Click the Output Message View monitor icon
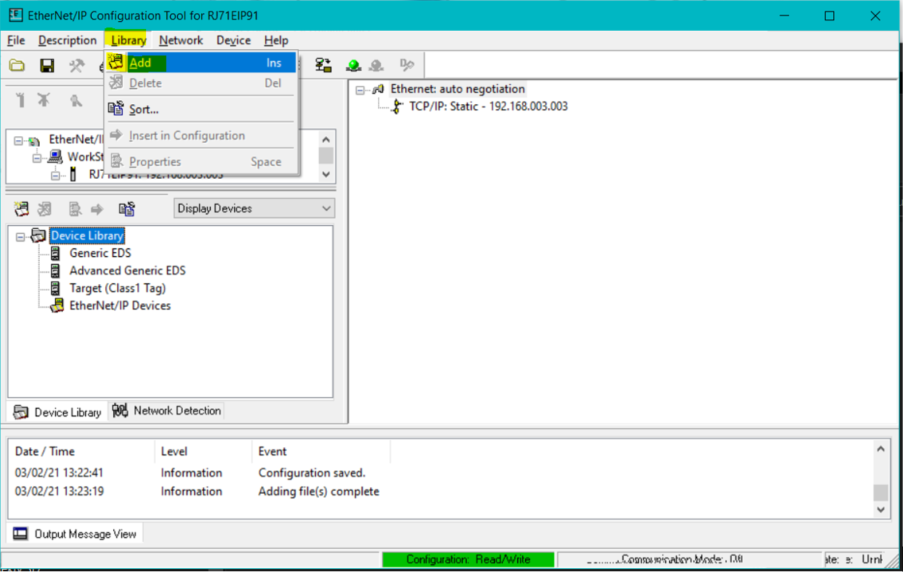Image resolution: width=903 pixels, height=572 pixels. coord(20,533)
